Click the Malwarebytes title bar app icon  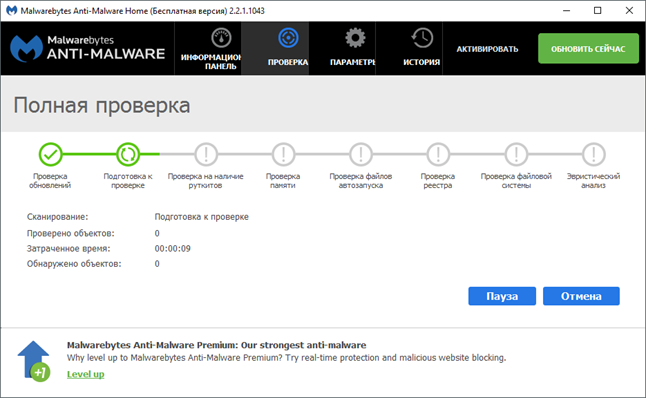(x=12, y=10)
